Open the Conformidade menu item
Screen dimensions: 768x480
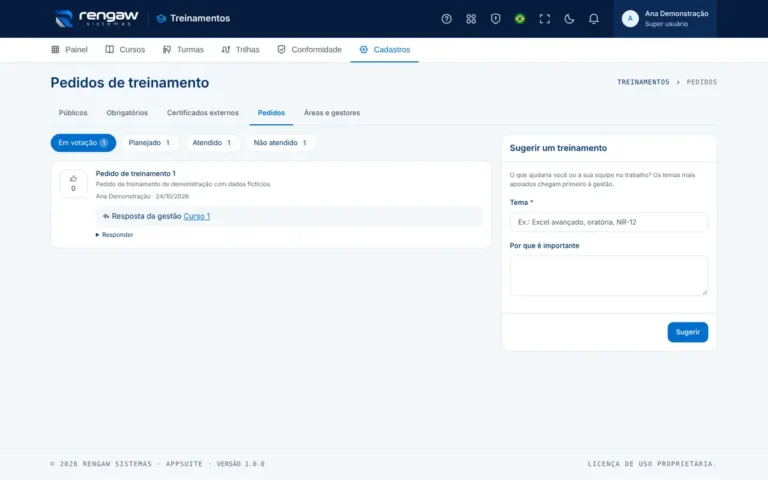[x=310, y=49]
